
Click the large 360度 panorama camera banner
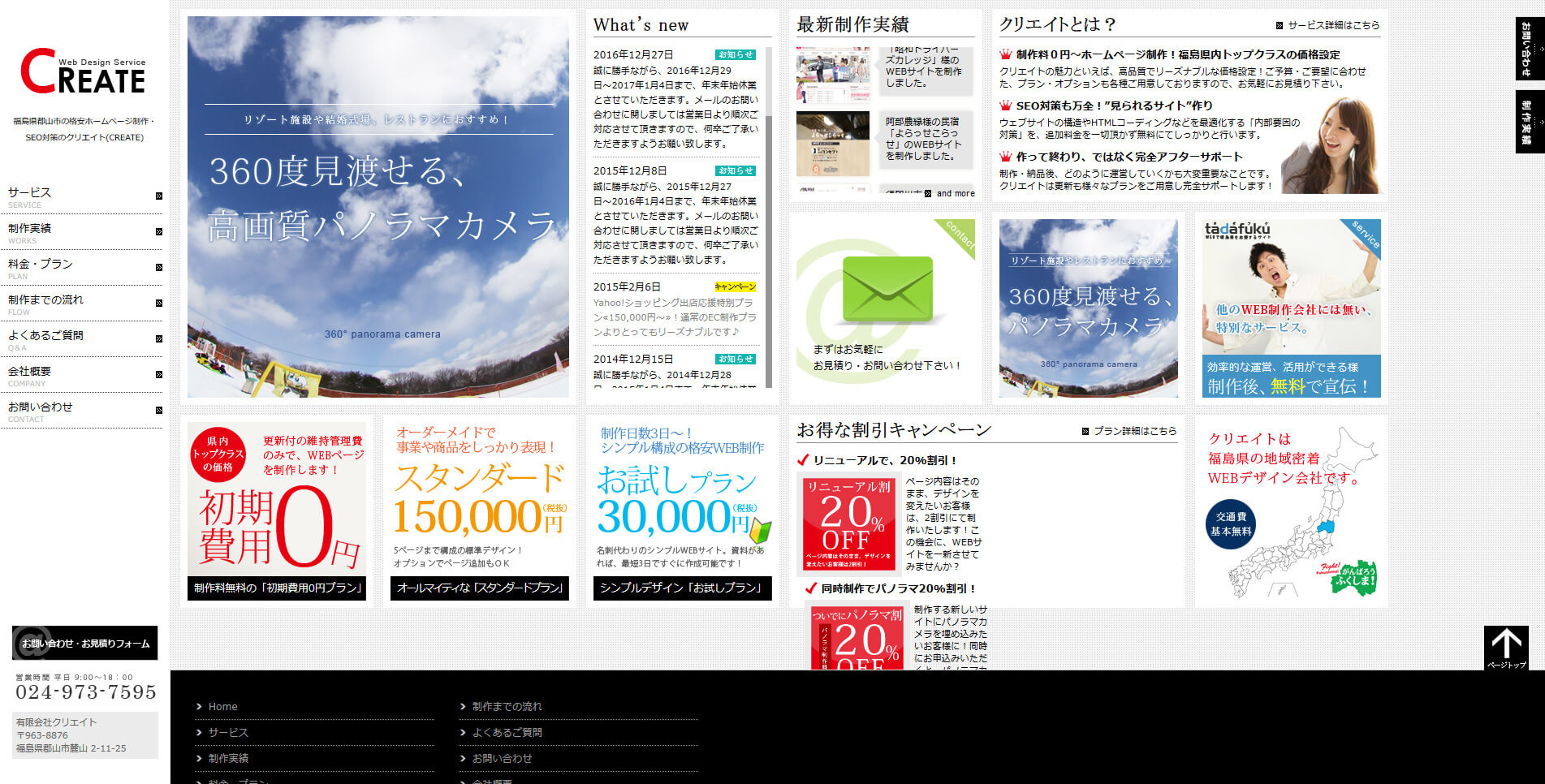pos(378,207)
